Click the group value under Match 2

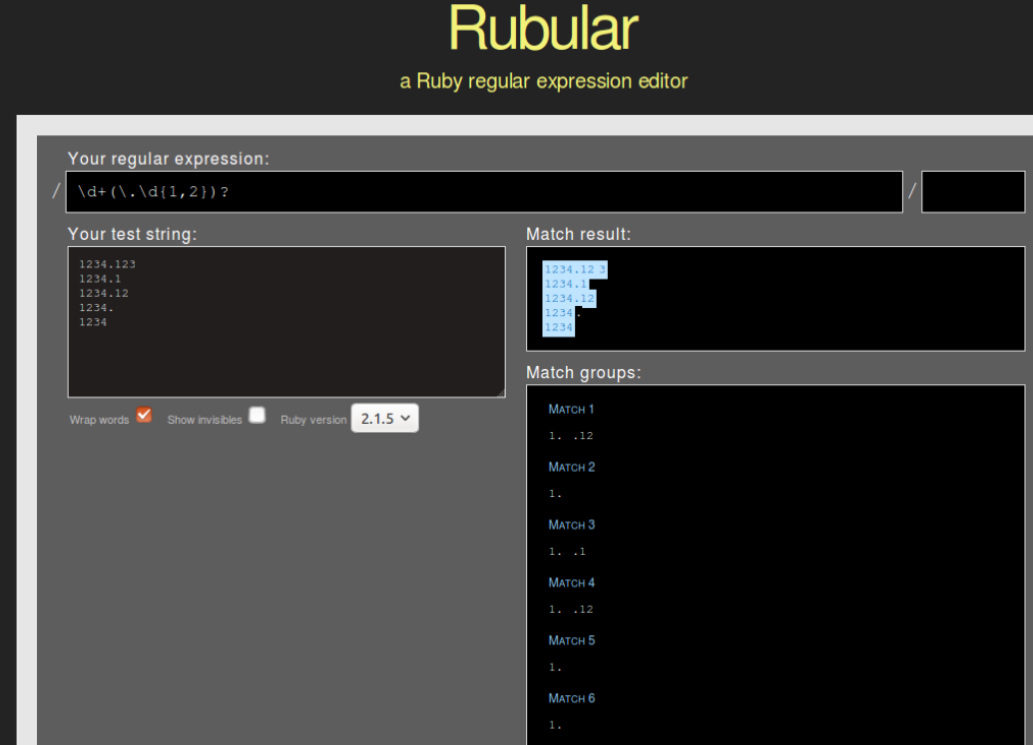555,493
